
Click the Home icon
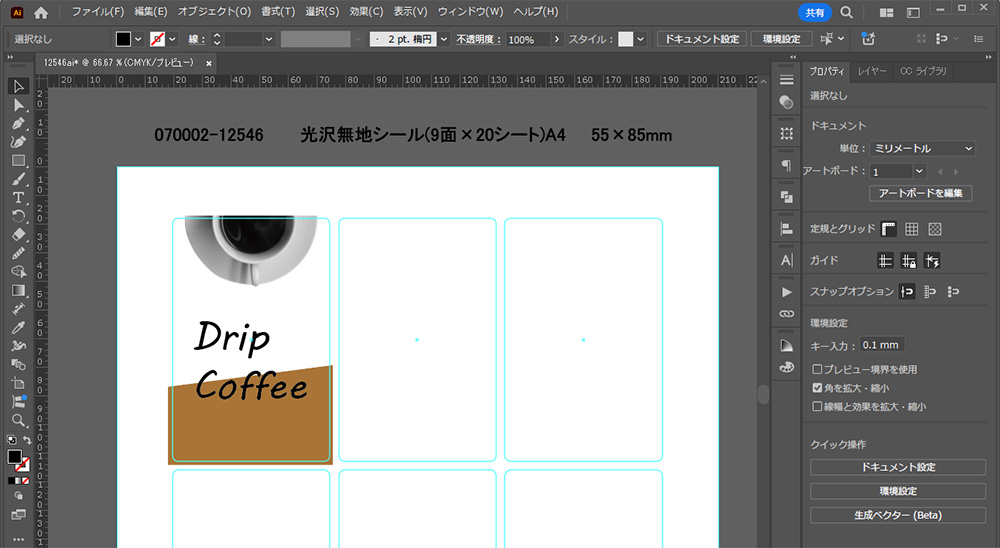pyautogui.click(x=41, y=12)
